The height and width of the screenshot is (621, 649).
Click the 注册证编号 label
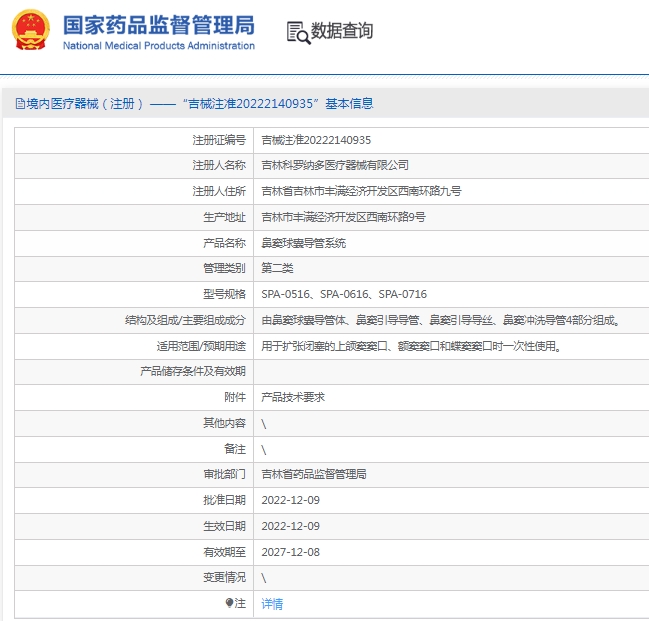coord(219,140)
